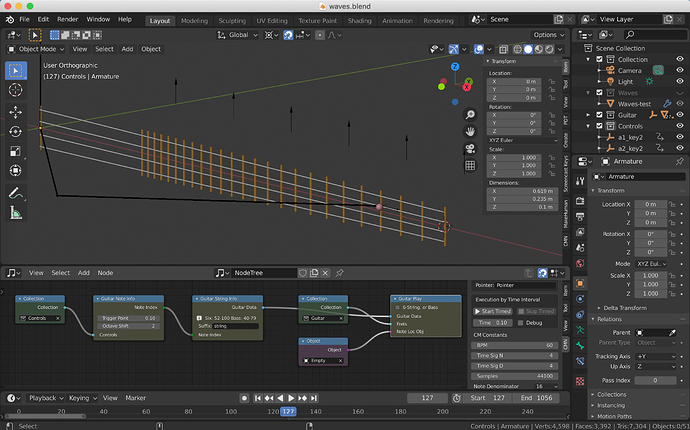Switch to the Shading workspace tab

360,21
